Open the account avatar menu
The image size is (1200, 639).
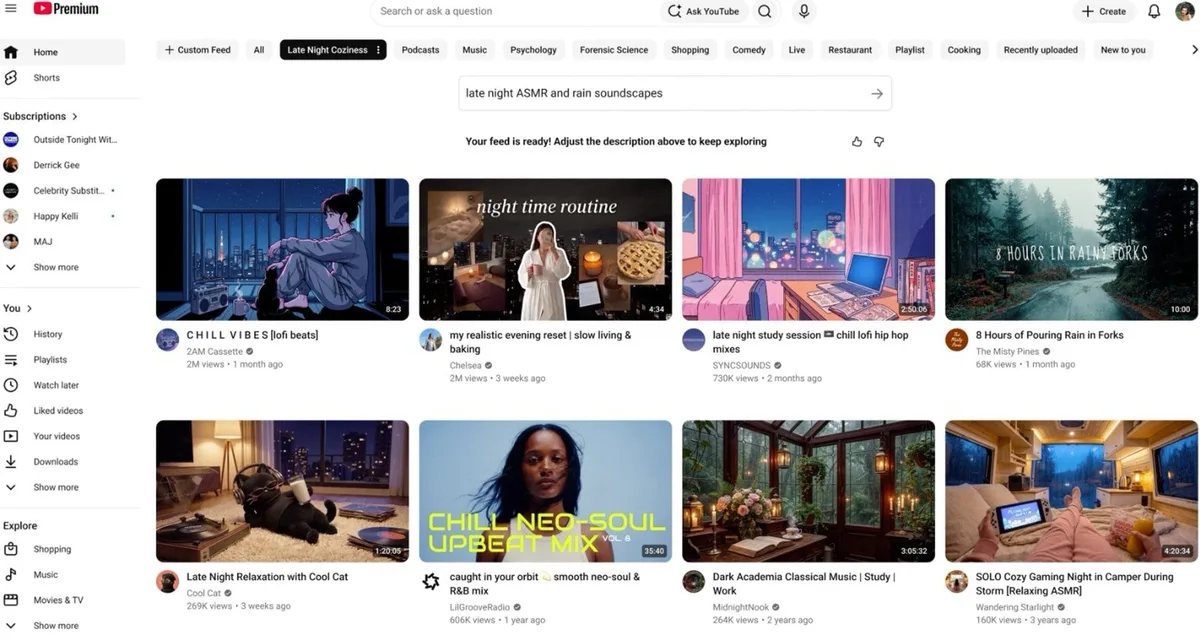click(1185, 11)
